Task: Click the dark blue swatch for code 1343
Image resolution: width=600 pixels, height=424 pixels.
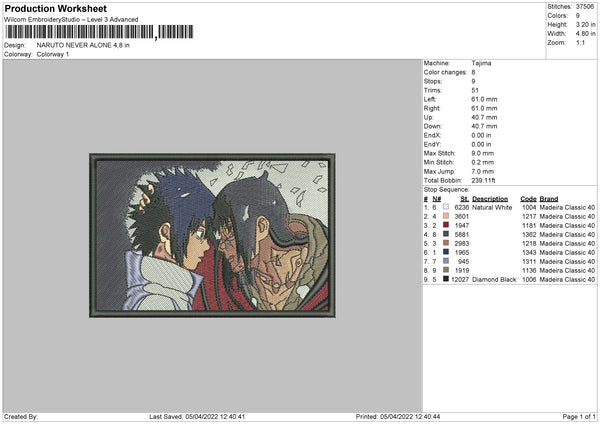Action: (x=446, y=252)
